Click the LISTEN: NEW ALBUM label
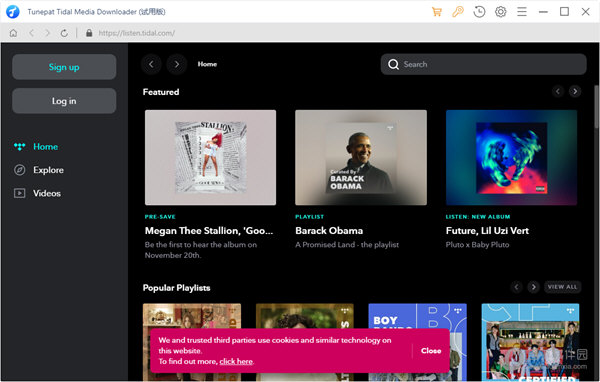 pos(478,217)
